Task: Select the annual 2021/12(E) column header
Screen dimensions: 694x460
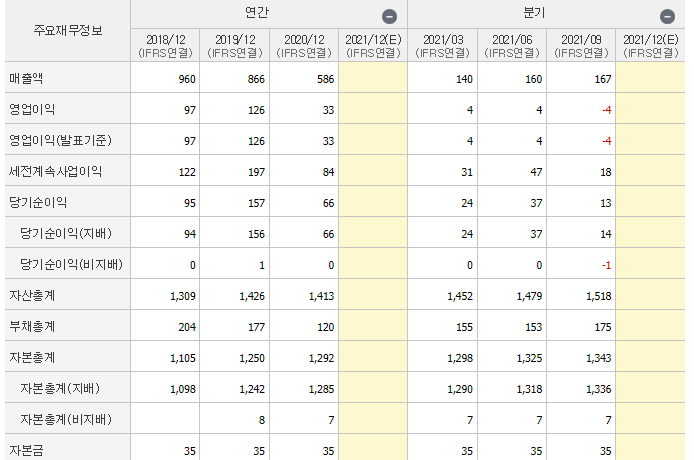Action: coord(373,46)
